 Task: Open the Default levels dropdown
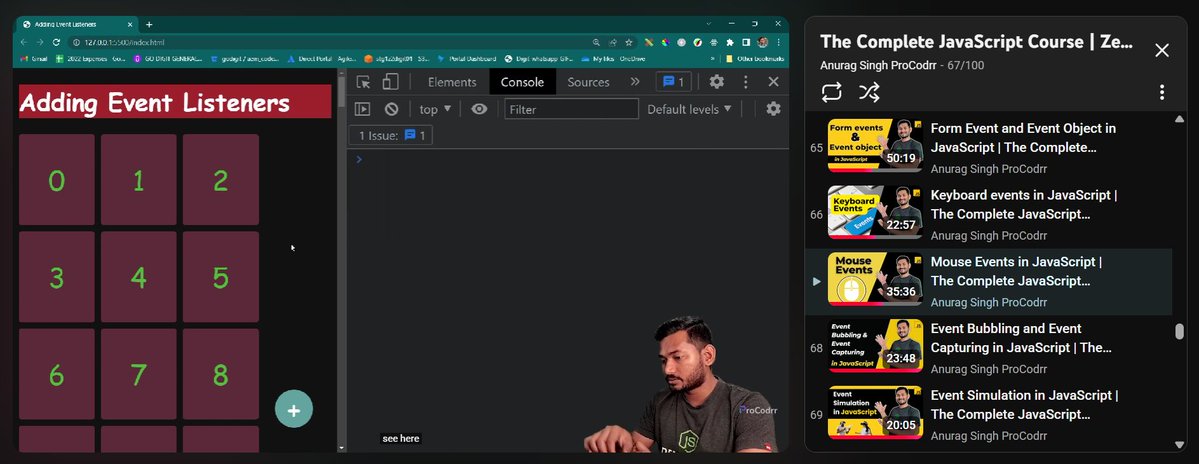point(689,109)
